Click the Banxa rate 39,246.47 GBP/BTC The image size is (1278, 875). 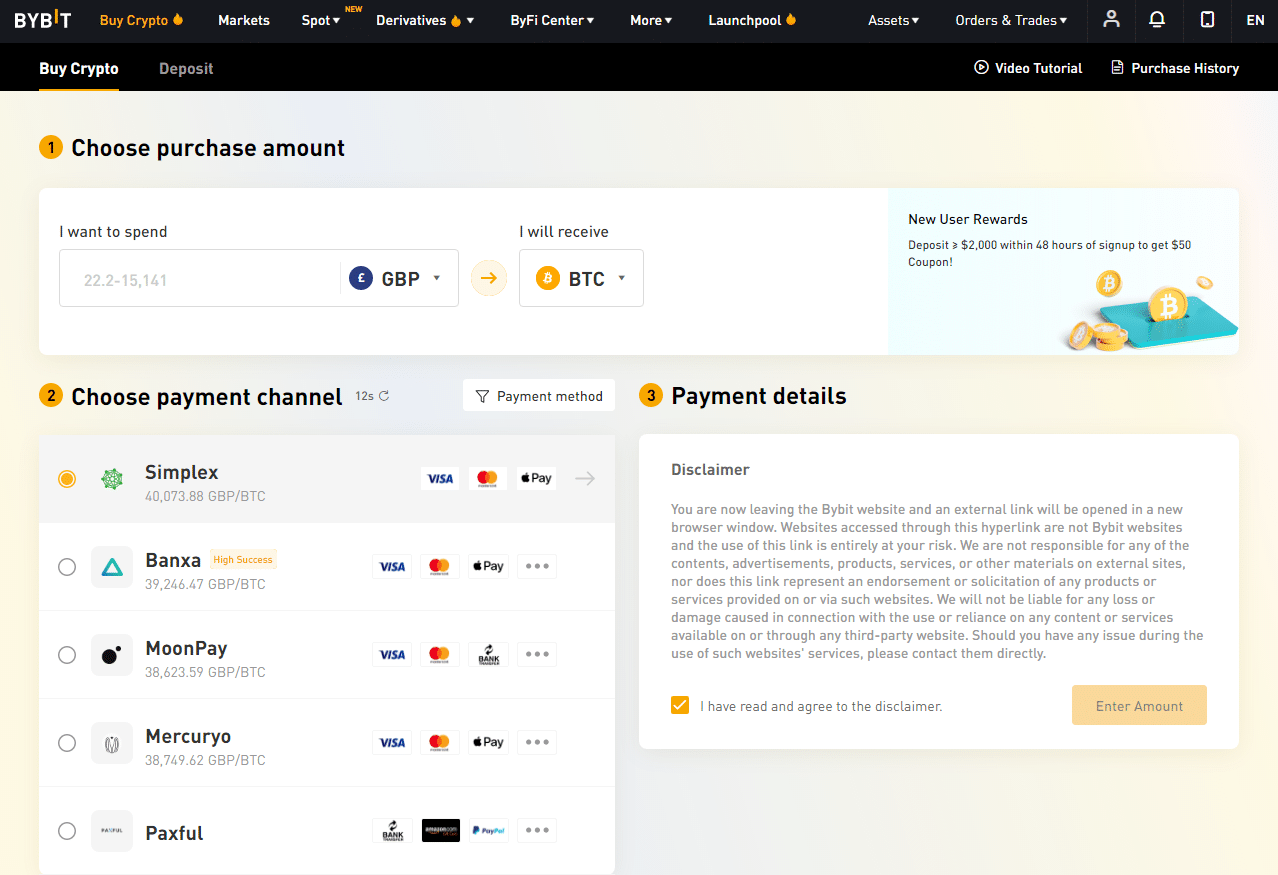coord(205,584)
